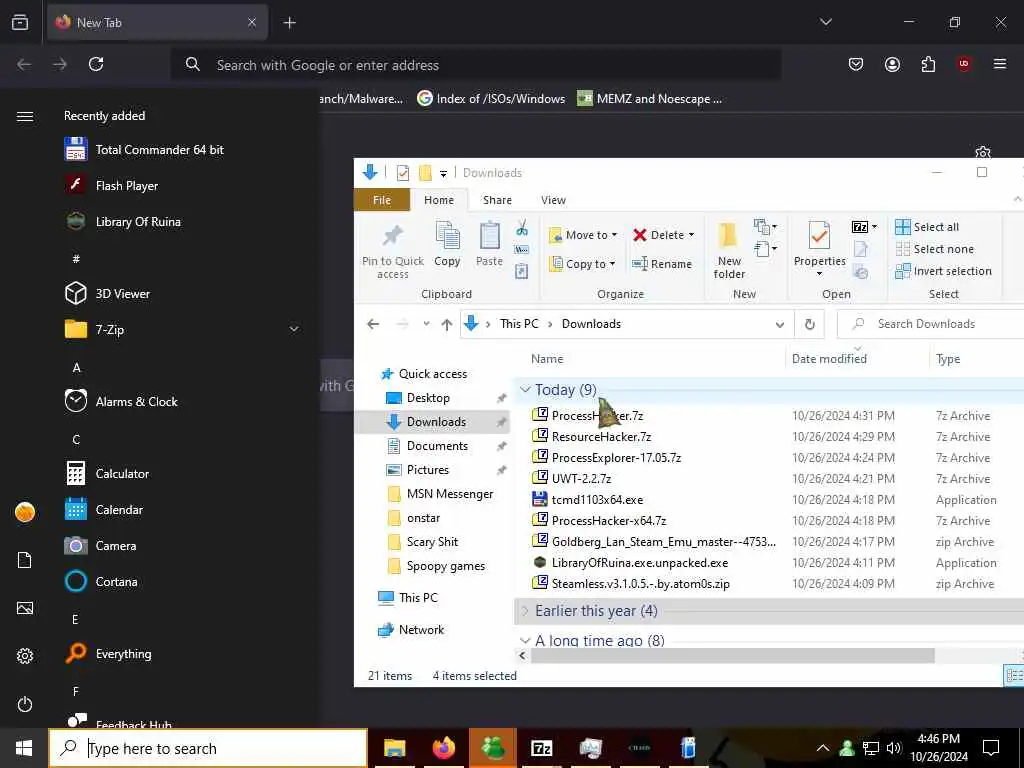Open 3D Viewer app
1024x768 pixels.
point(108,294)
